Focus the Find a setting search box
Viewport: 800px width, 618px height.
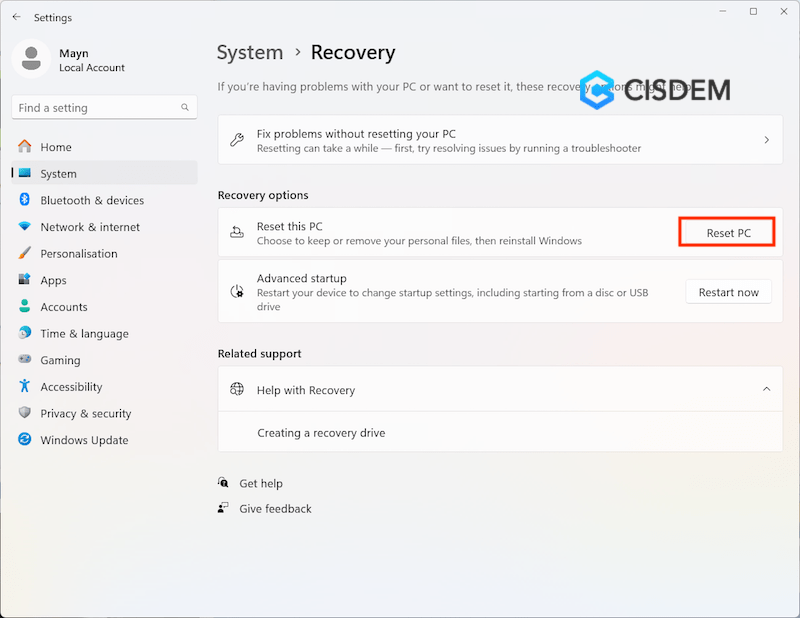(x=95, y=107)
